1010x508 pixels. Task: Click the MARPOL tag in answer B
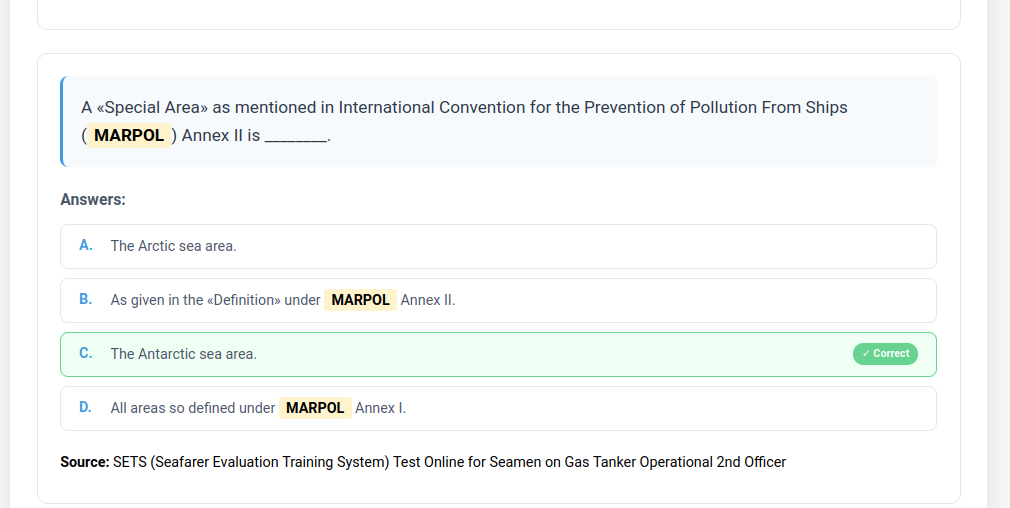pos(360,300)
